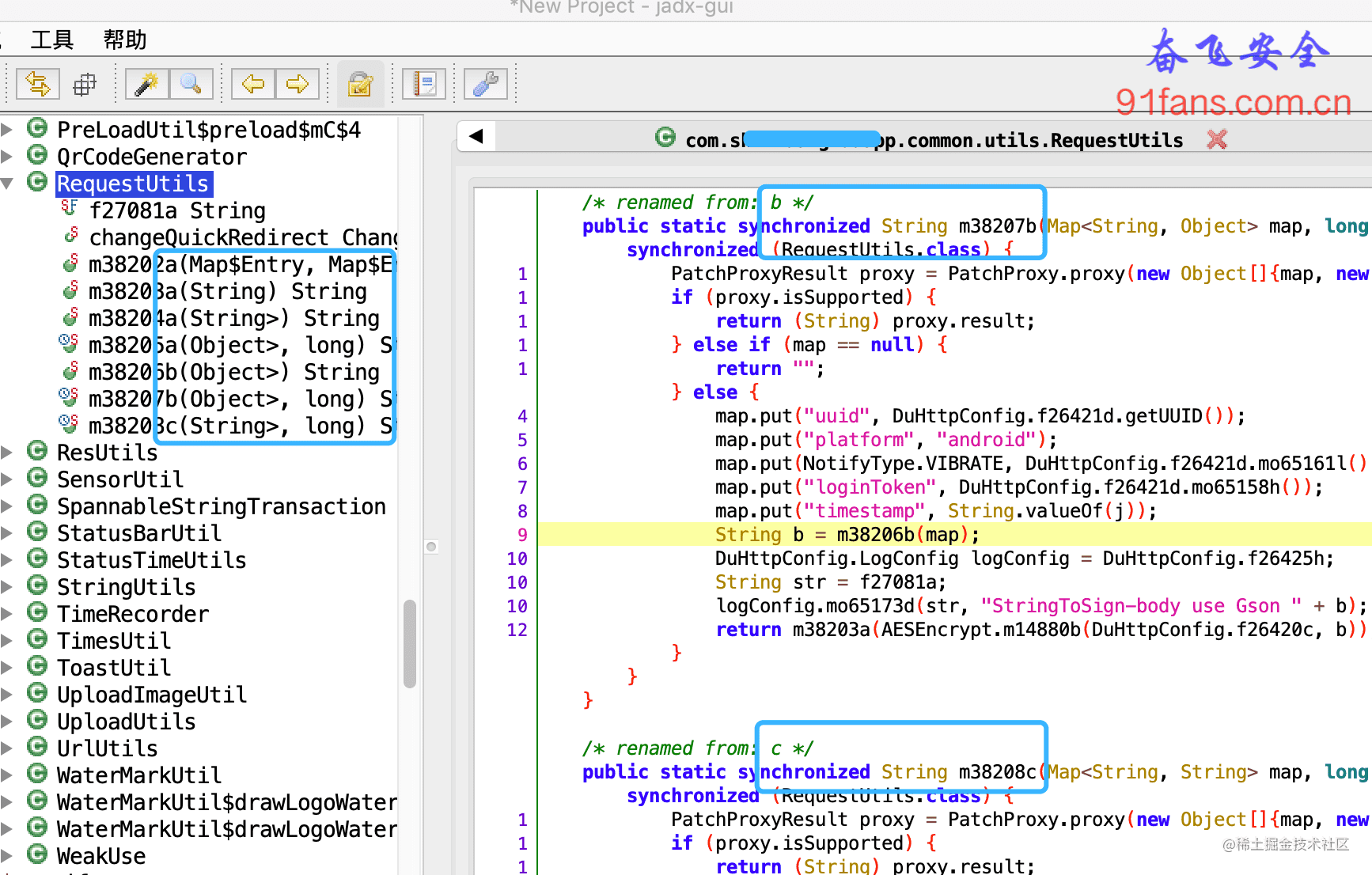Click the TimesUtil green class icon
The height and width of the screenshot is (875, 1372).
click(37, 639)
